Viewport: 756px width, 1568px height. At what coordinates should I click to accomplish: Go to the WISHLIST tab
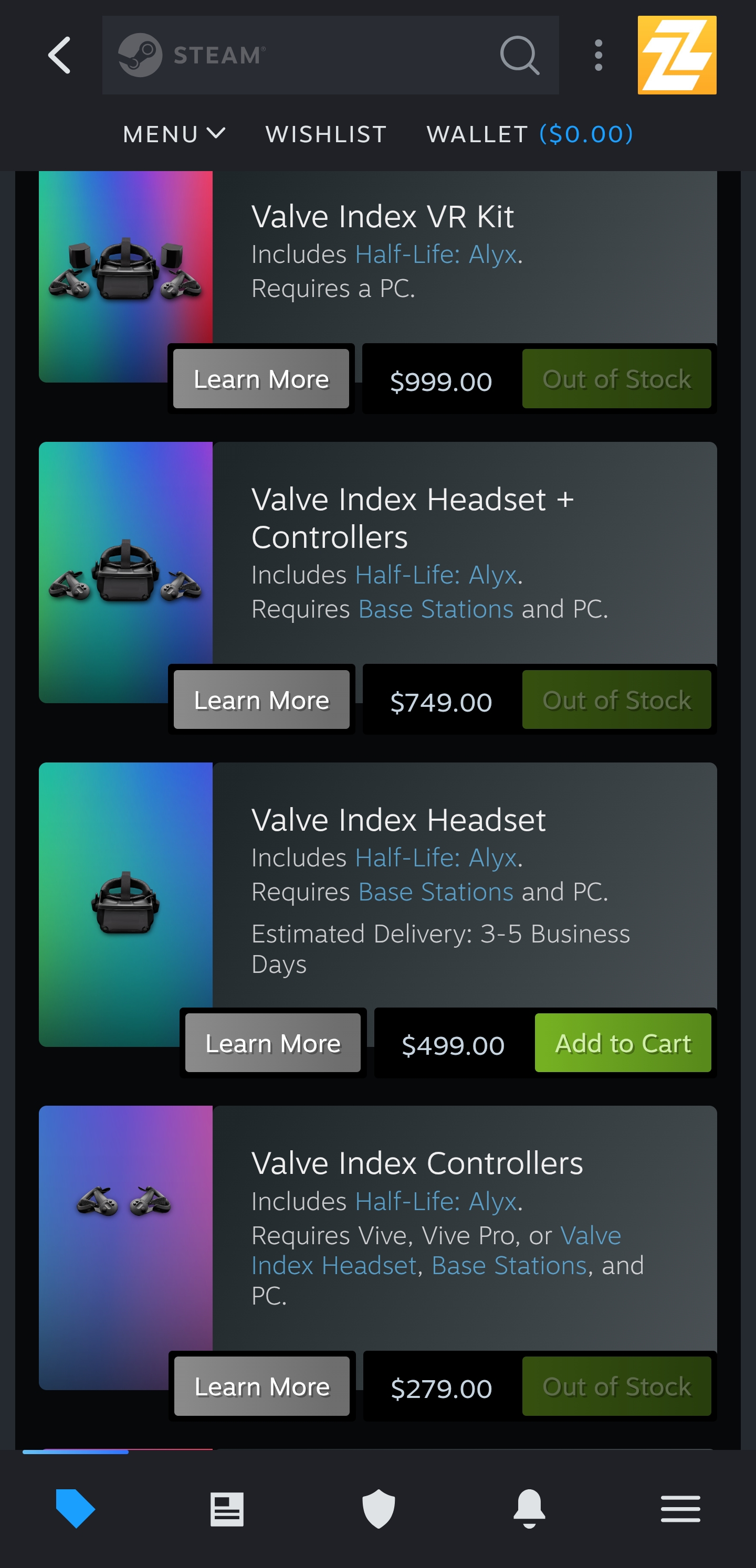(x=326, y=134)
